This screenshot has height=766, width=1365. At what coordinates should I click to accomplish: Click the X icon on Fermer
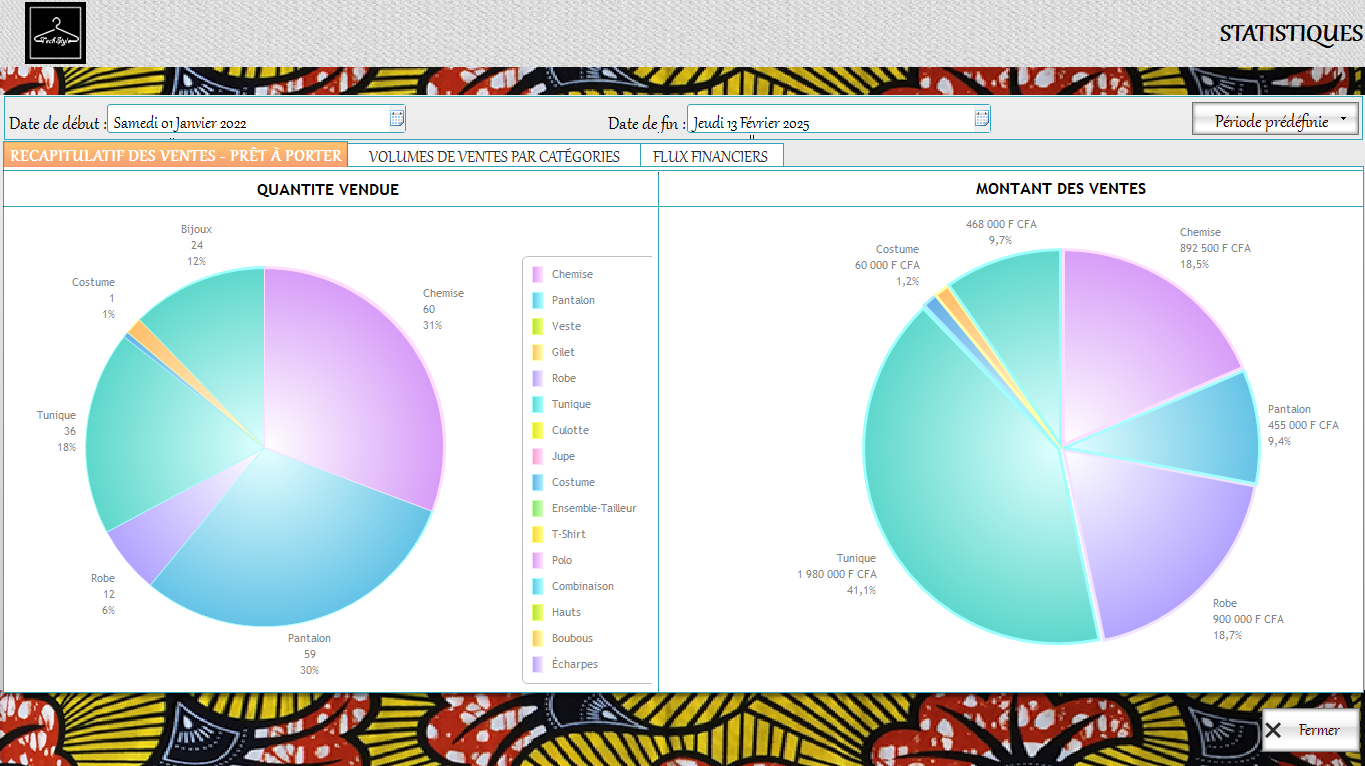point(1273,730)
